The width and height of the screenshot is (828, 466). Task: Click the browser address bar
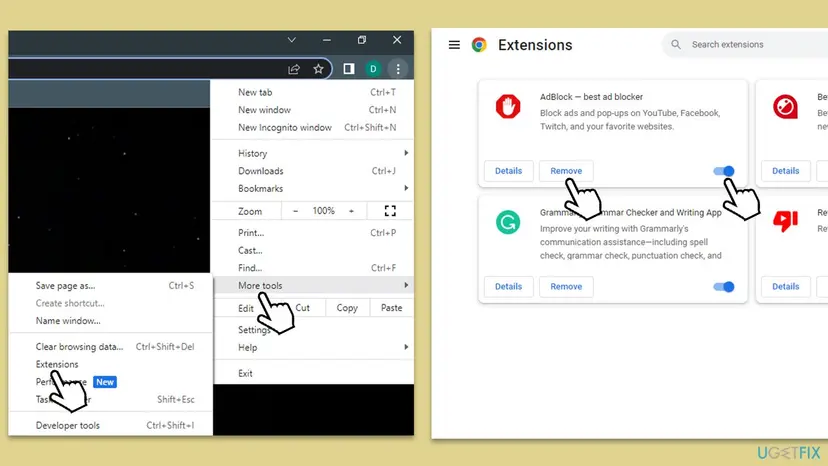coord(170,69)
